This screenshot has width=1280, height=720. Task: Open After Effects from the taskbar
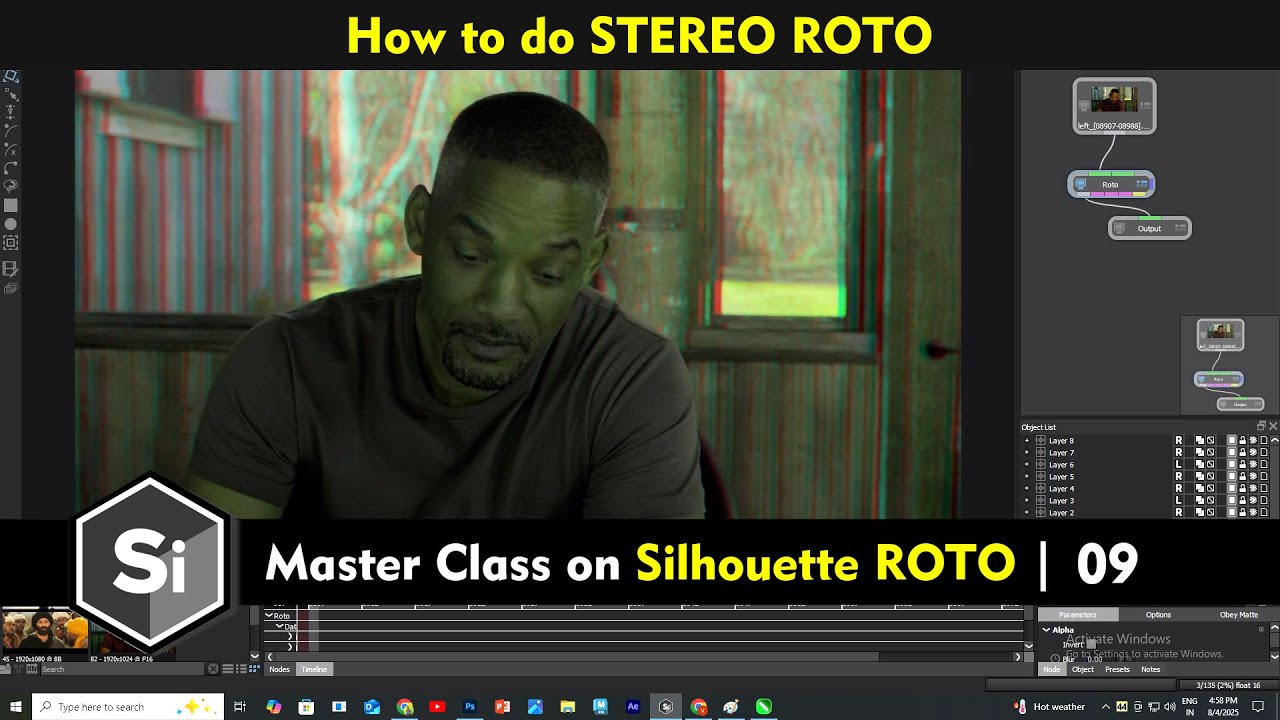click(x=633, y=706)
